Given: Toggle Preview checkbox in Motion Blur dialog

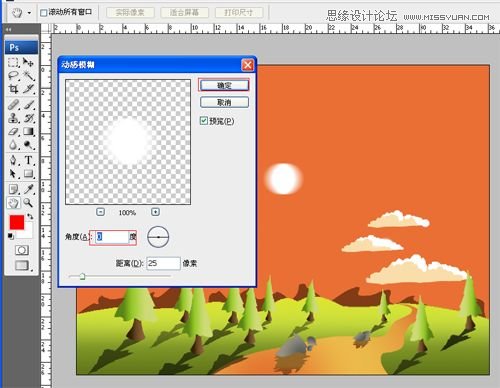Looking at the screenshot, I should click(x=204, y=121).
